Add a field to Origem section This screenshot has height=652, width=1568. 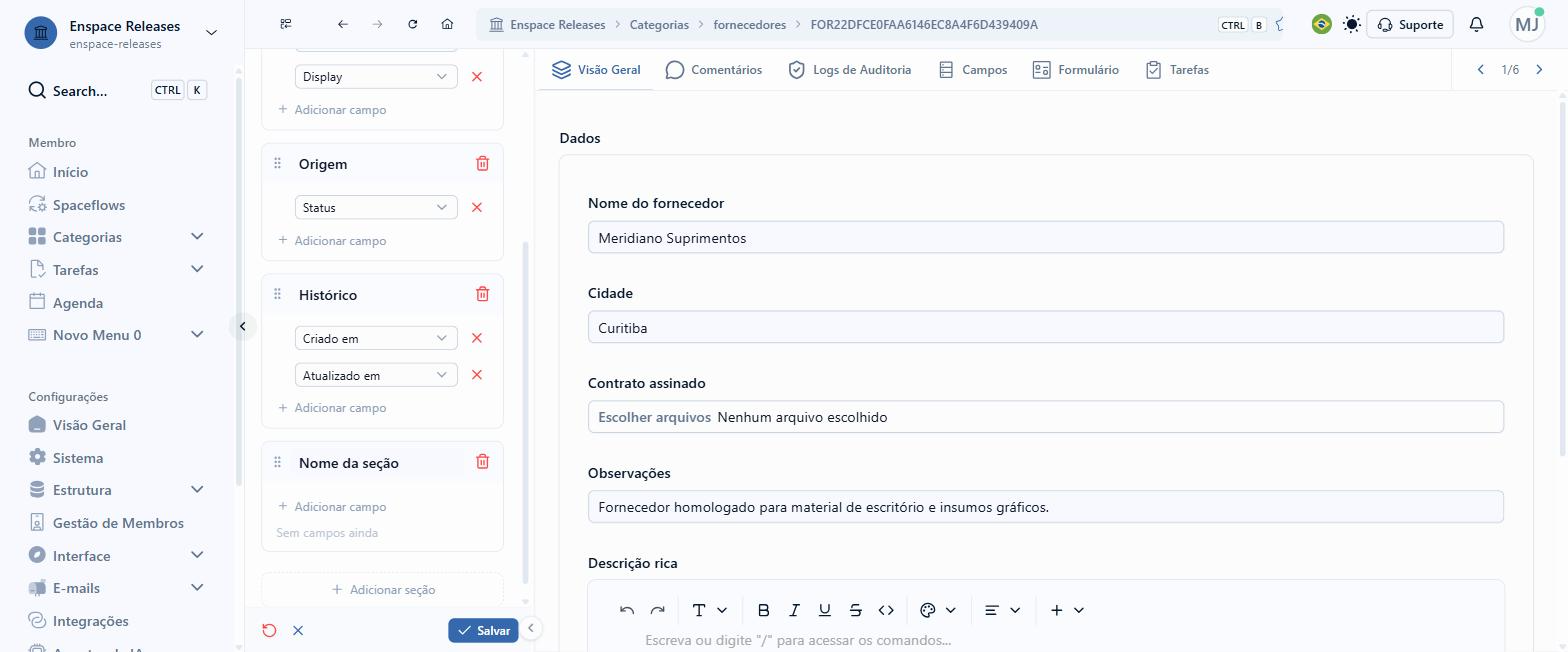332,241
